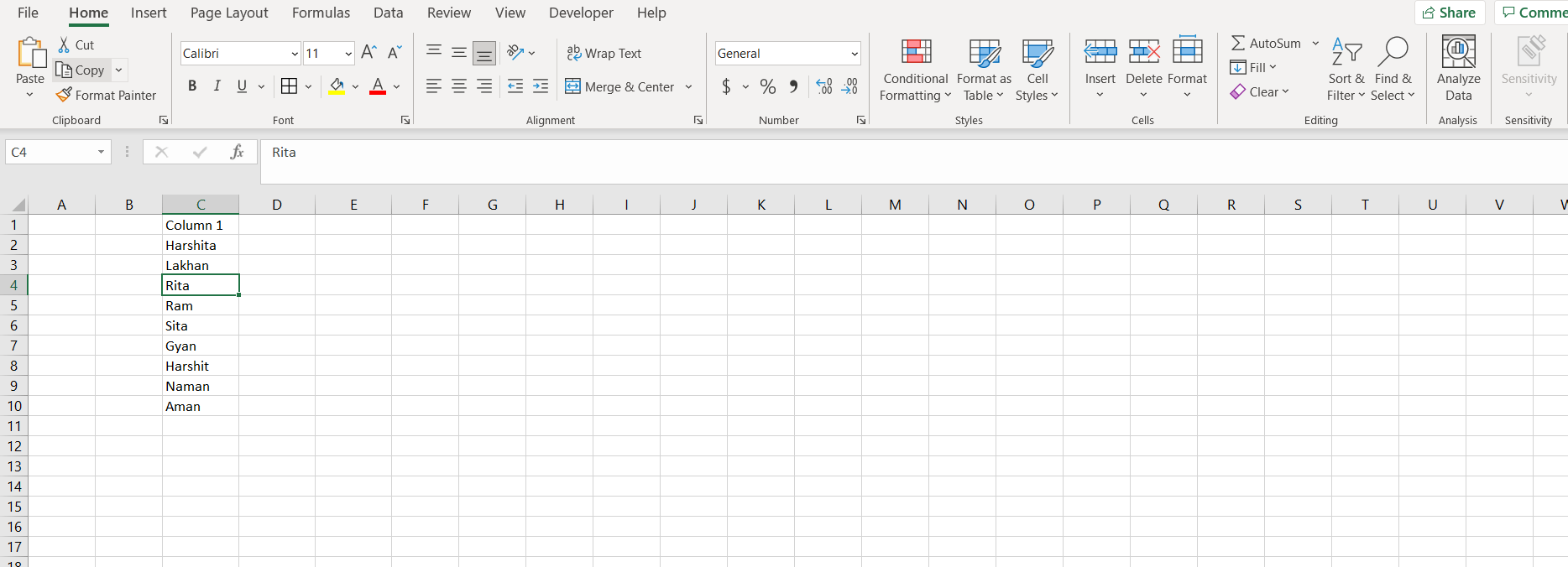Image resolution: width=1568 pixels, height=567 pixels.
Task: Switch to the Page Layout tab
Action: [x=229, y=13]
